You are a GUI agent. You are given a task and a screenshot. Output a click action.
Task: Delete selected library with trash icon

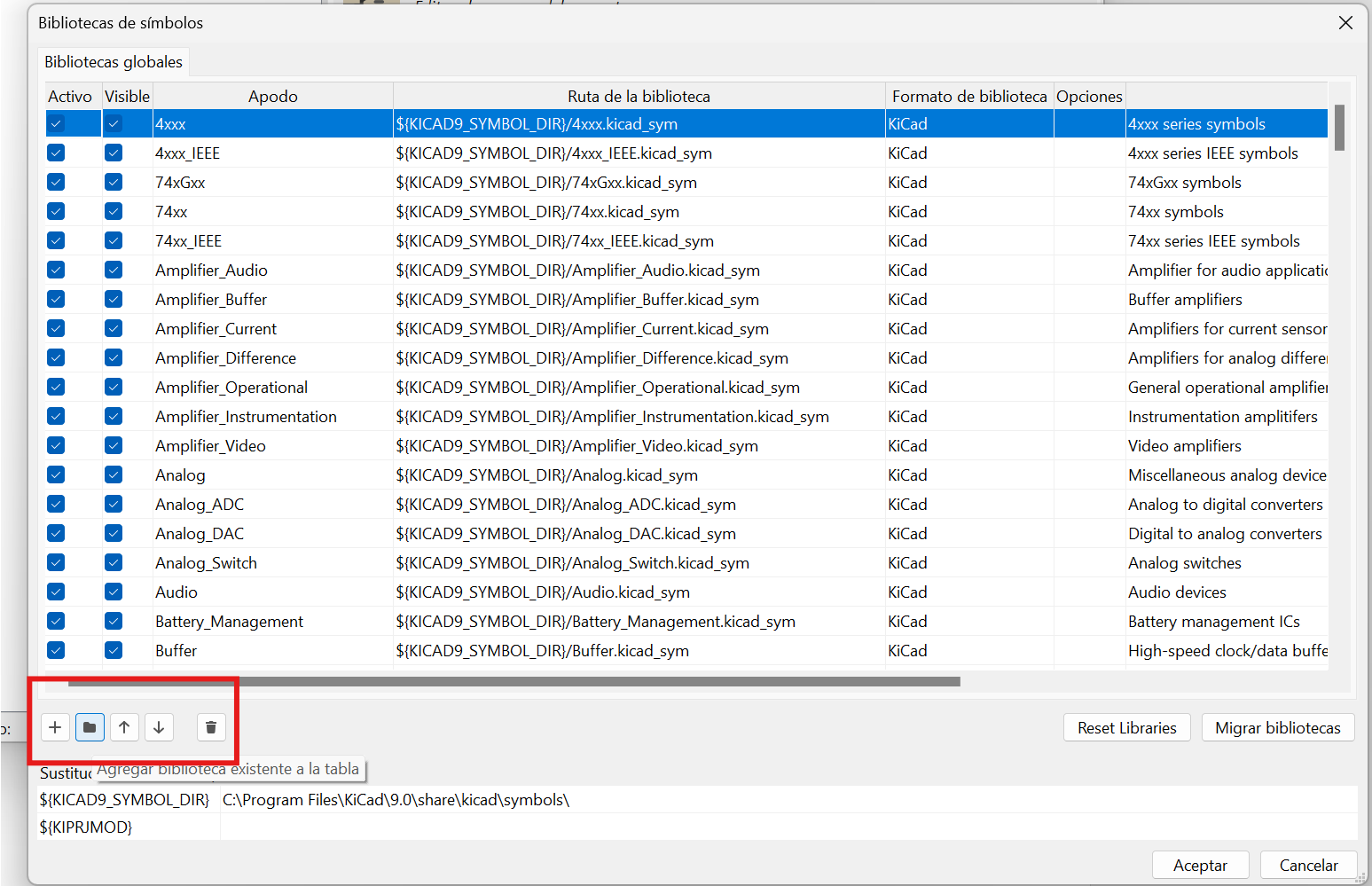pyautogui.click(x=211, y=727)
